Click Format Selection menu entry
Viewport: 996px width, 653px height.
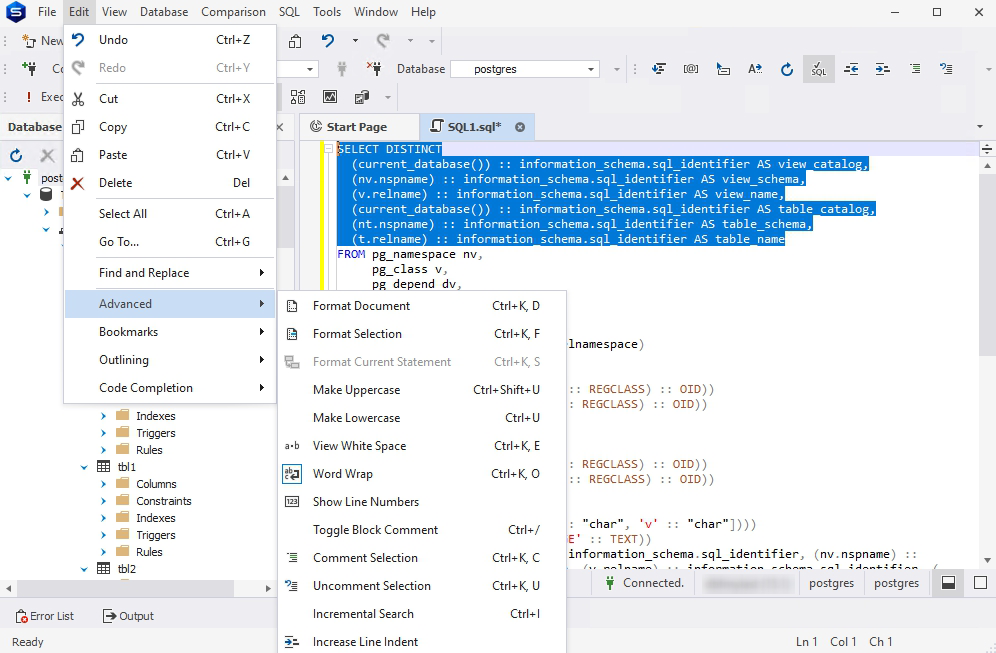422,334
